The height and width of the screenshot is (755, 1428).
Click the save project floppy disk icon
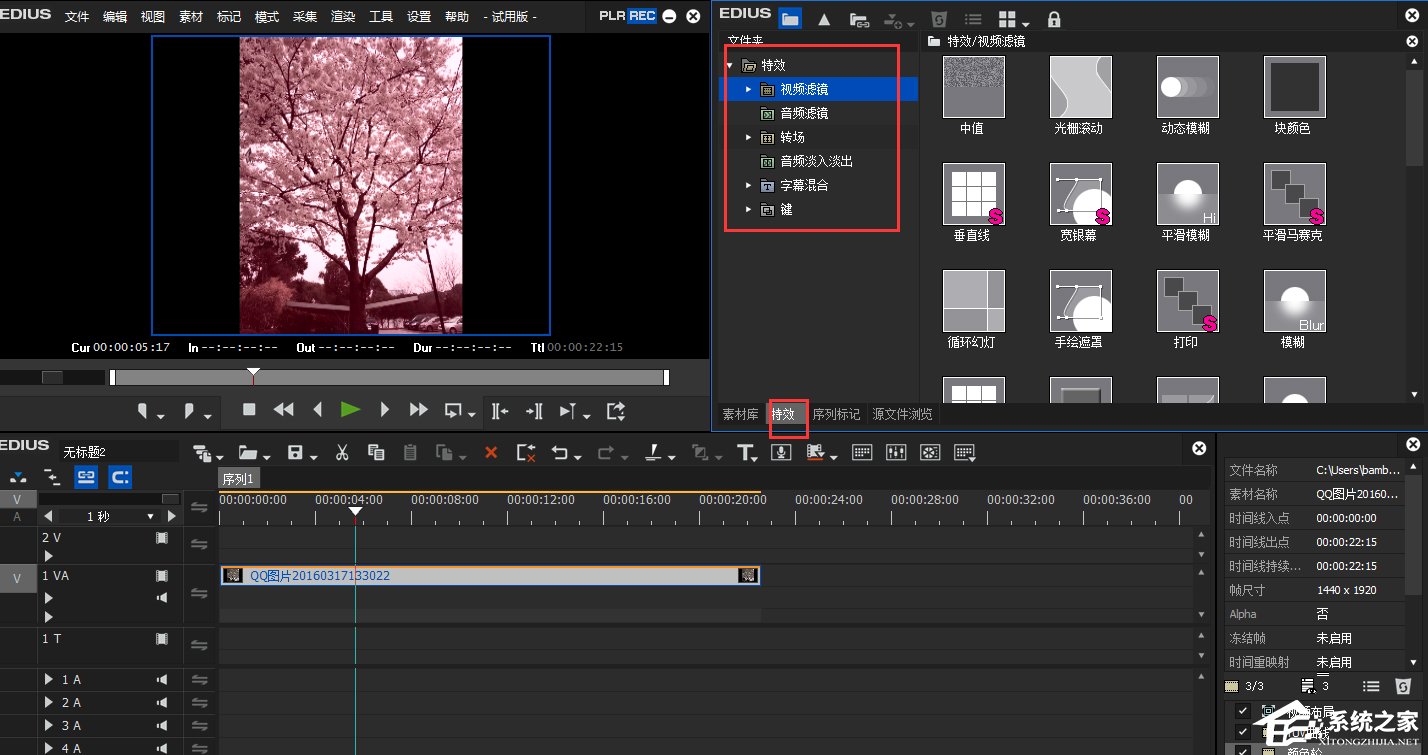(296, 453)
